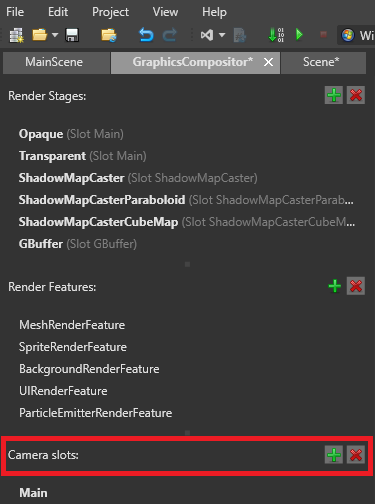The width and height of the screenshot is (375, 504).
Task: Remove the selected render stage with the red X
Action: point(356,95)
